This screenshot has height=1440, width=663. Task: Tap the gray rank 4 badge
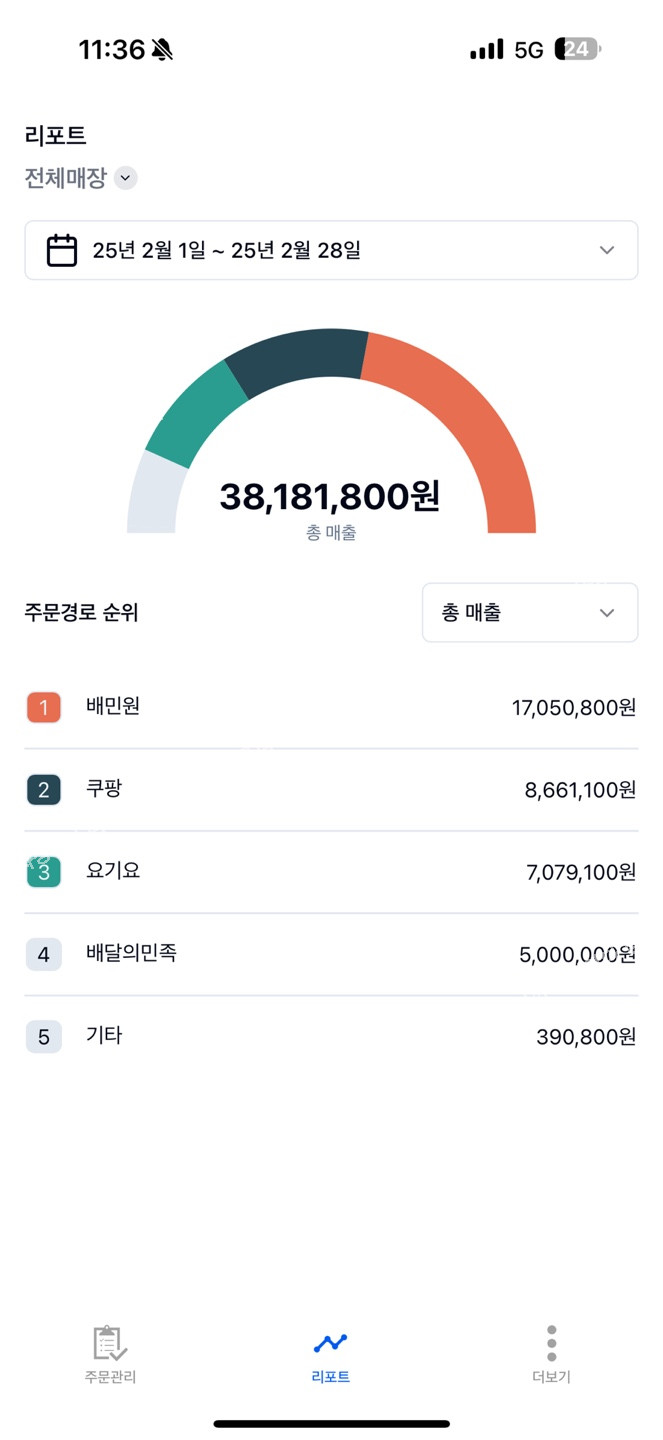[x=44, y=954]
